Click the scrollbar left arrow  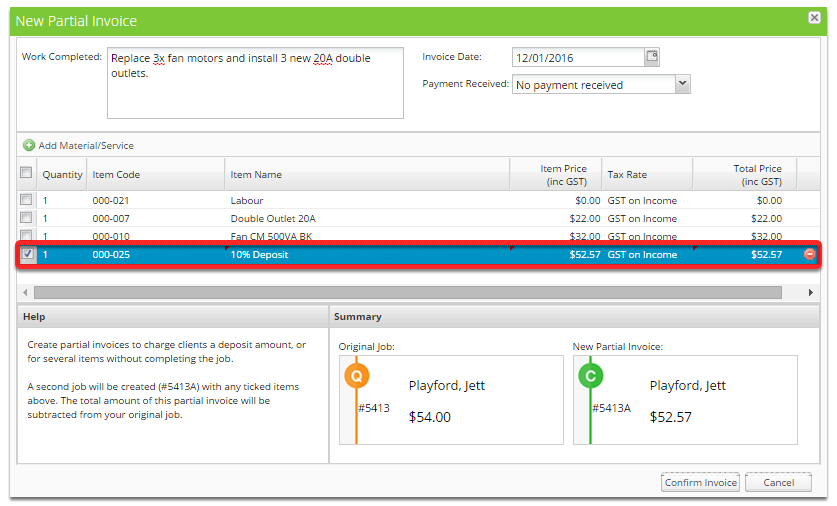click(x=25, y=292)
